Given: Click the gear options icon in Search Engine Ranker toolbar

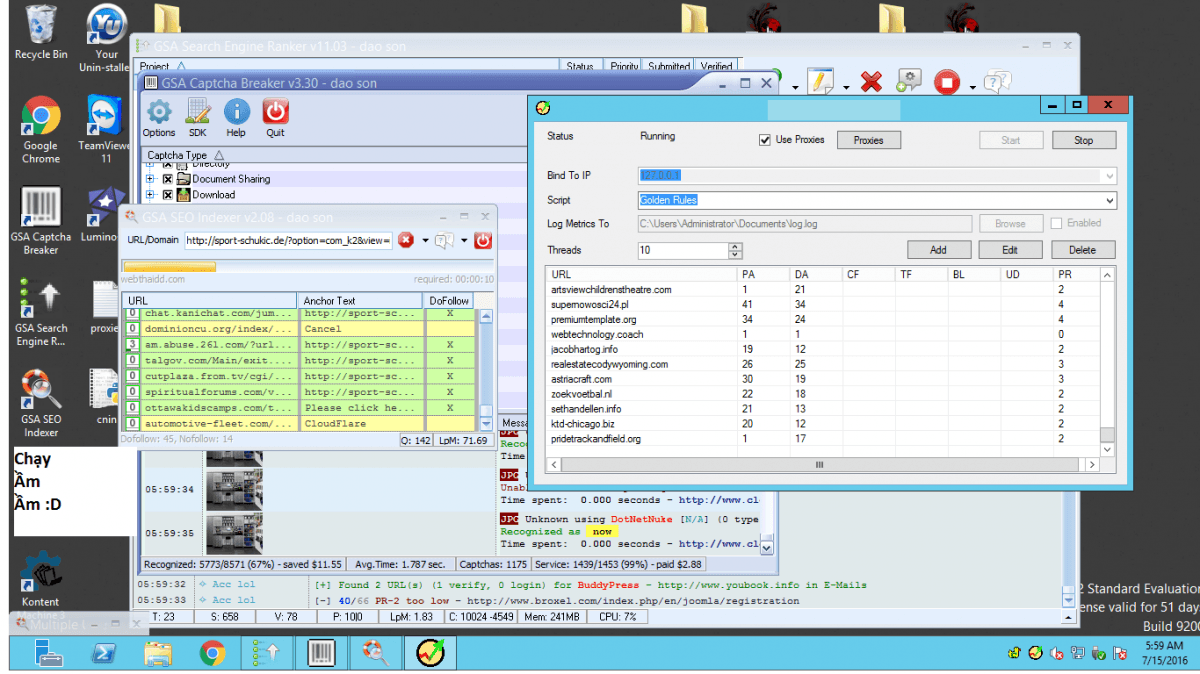Looking at the screenshot, I should point(908,82).
